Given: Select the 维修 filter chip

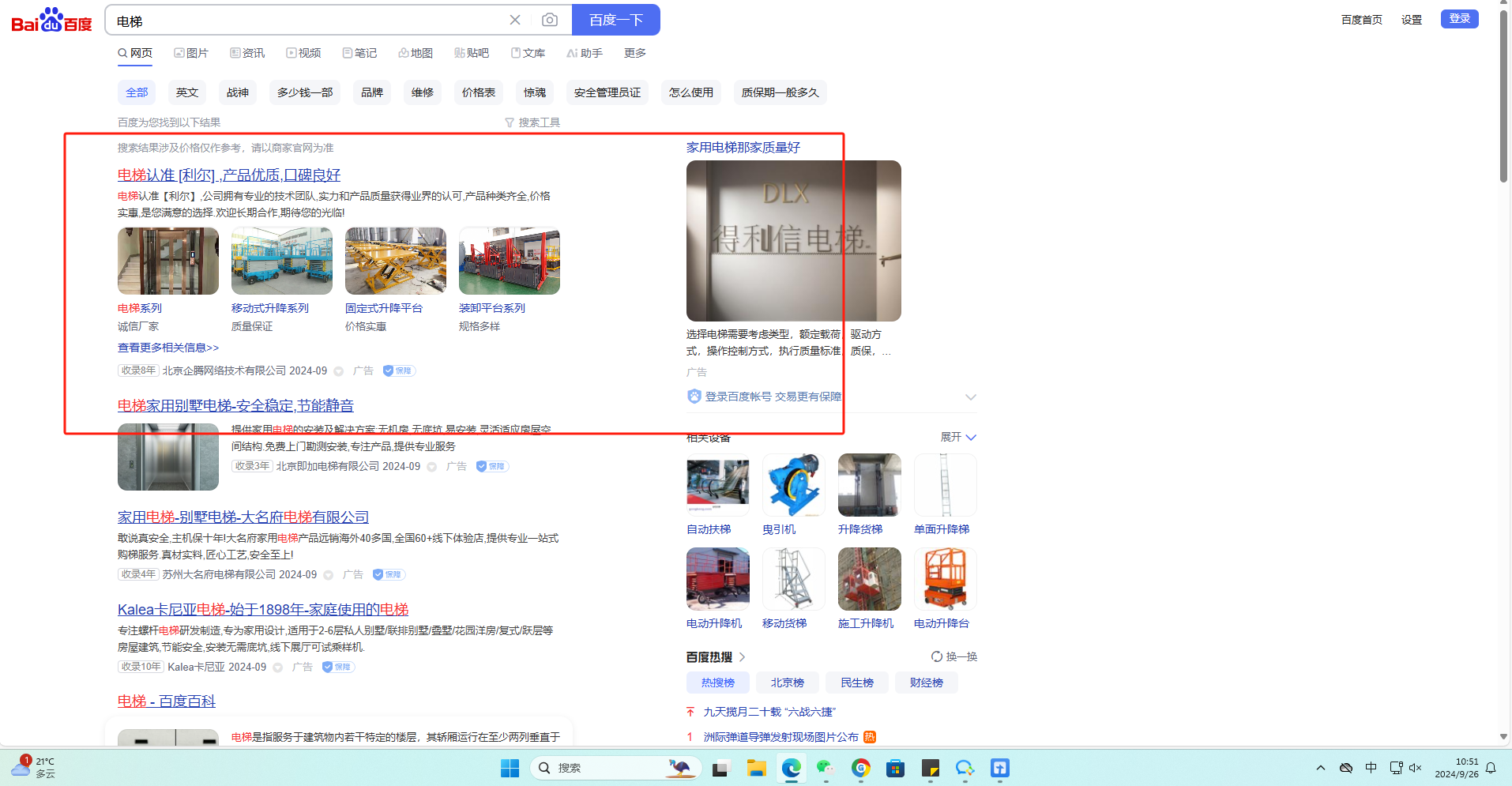Looking at the screenshot, I should pos(423,92).
